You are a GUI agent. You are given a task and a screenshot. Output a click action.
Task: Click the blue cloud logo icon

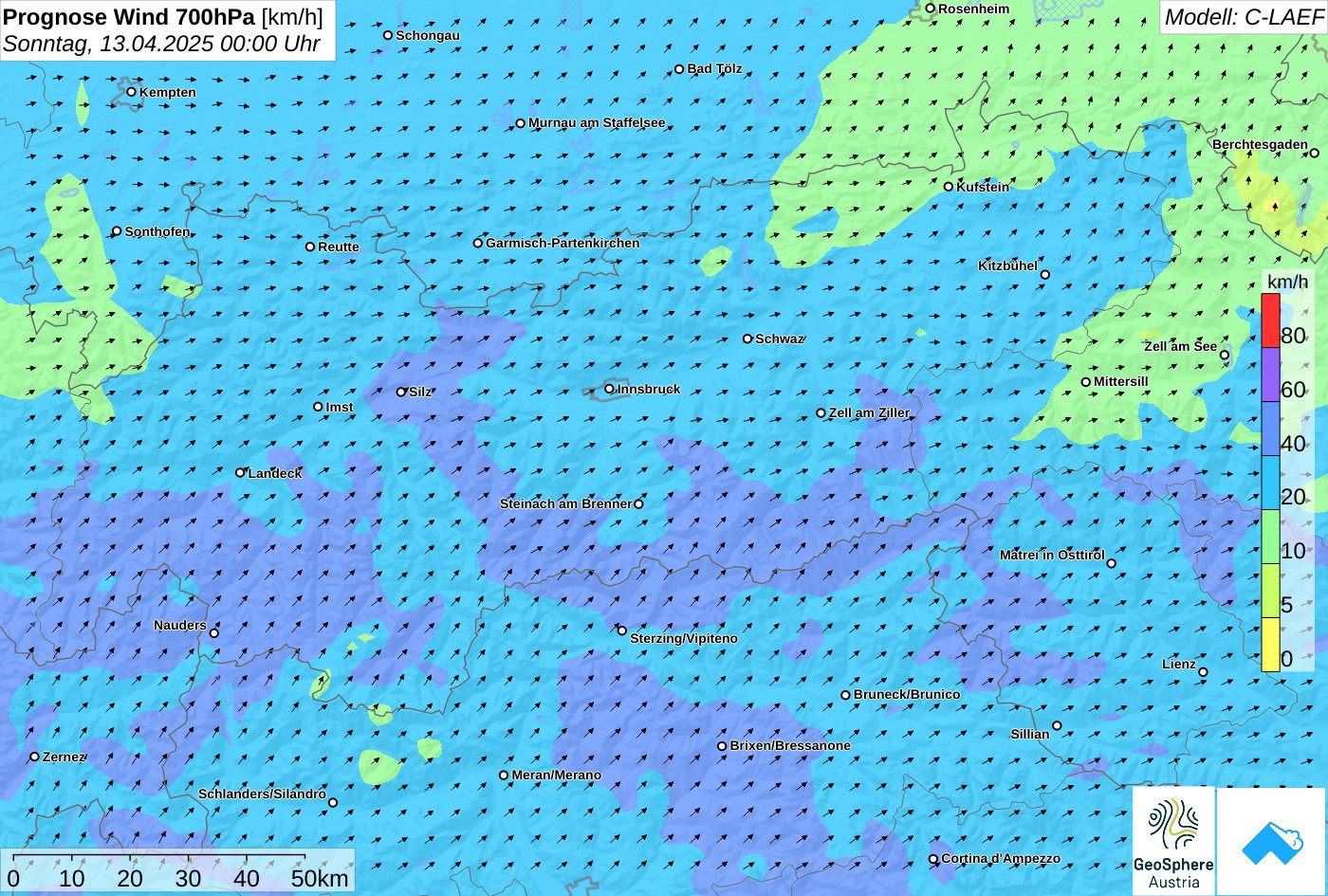point(1271,841)
